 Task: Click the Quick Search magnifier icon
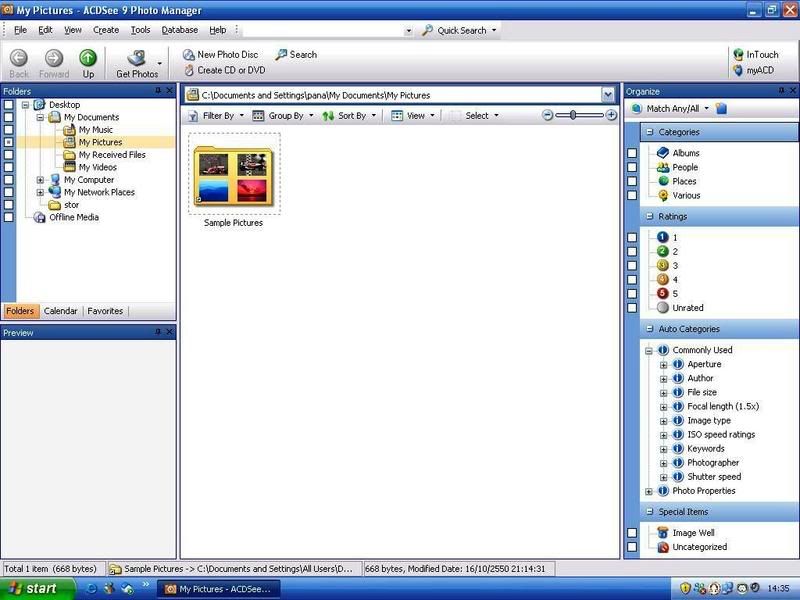427,31
